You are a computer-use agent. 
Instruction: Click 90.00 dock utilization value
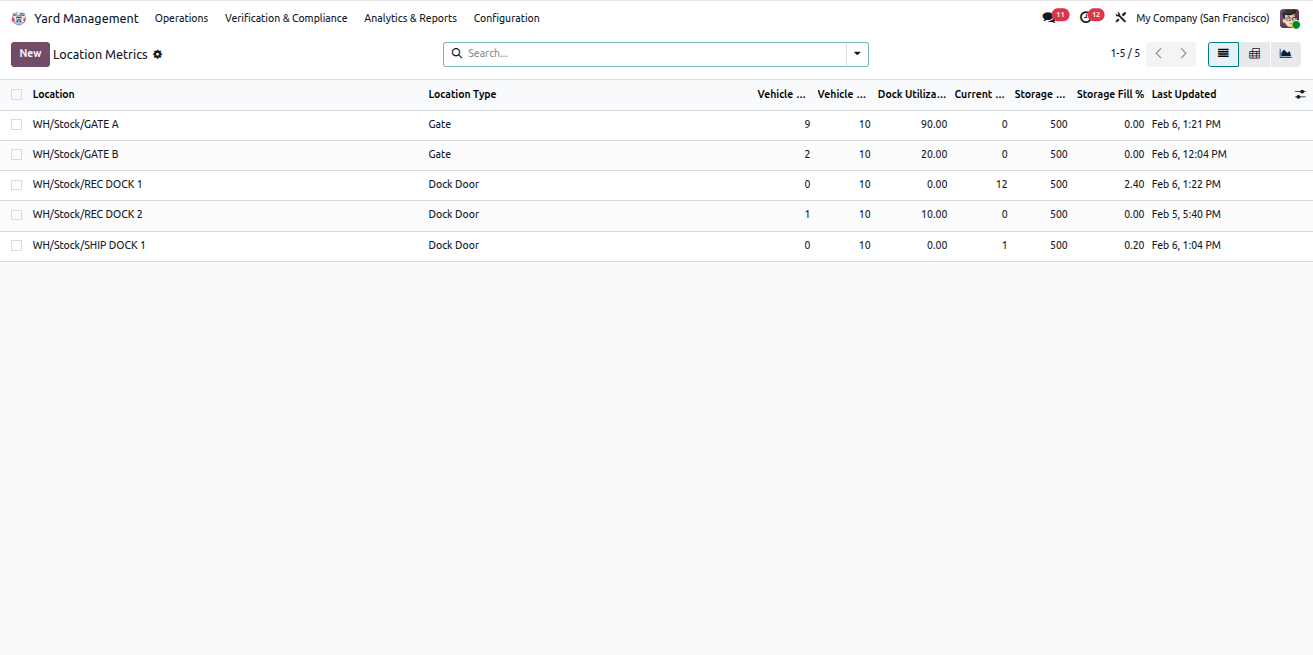click(x=934, y=125)
